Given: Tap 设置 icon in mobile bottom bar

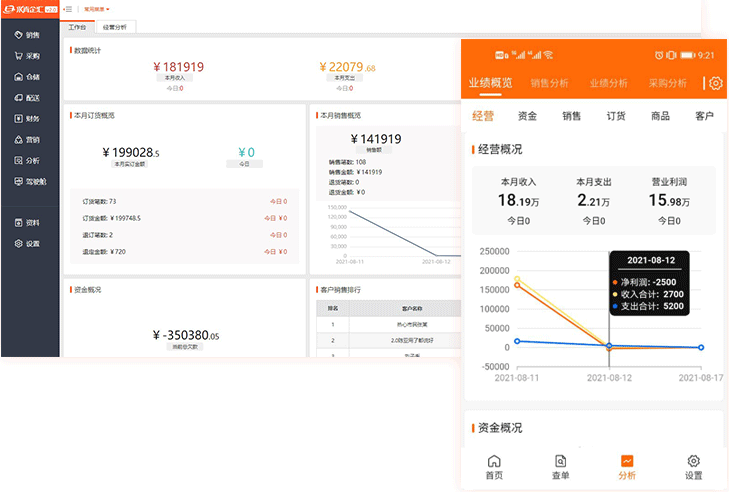Looking at the screenshot, I should coord(693,467).
